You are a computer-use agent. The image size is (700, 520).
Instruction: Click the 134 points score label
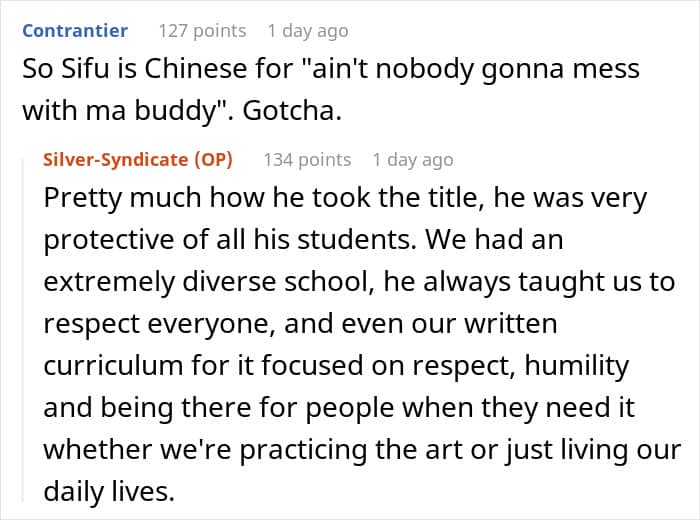coord(307,160)
